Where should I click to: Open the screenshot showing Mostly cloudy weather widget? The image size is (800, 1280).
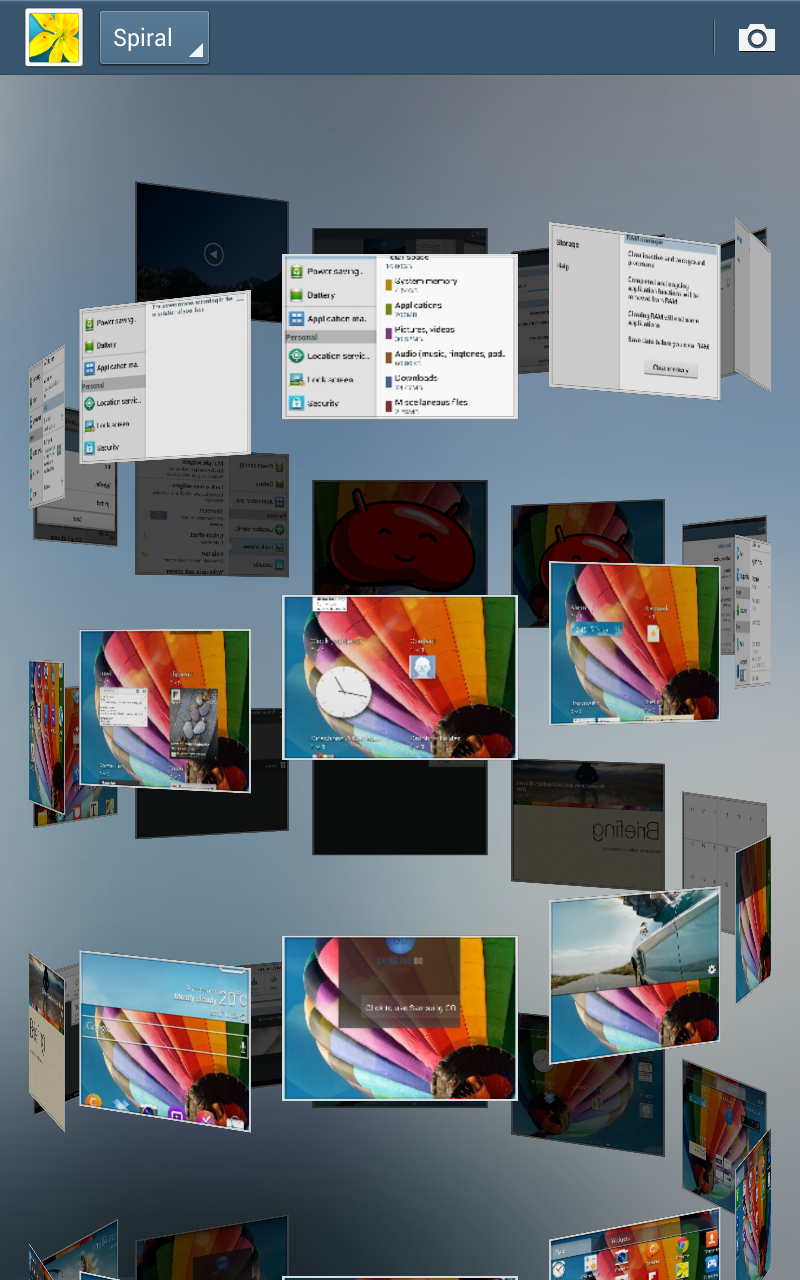click(165, 1040)
